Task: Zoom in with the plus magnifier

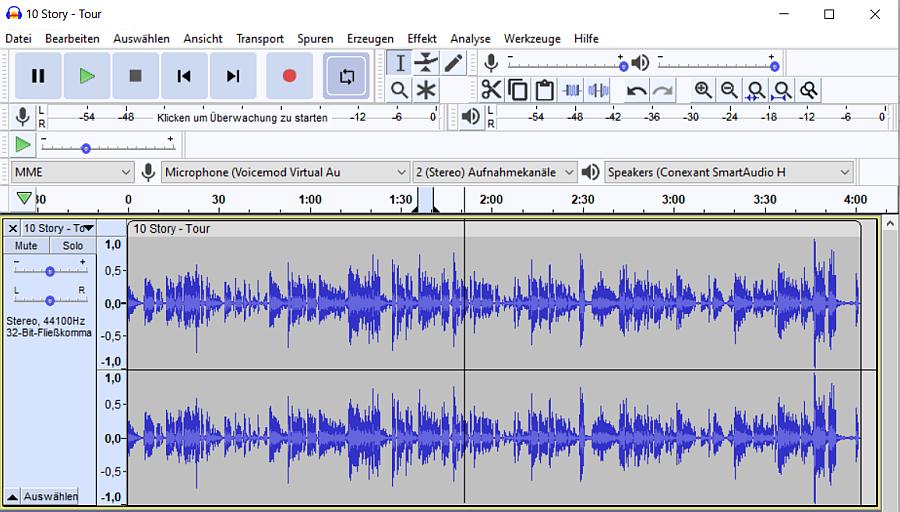Action: (703, 90)
